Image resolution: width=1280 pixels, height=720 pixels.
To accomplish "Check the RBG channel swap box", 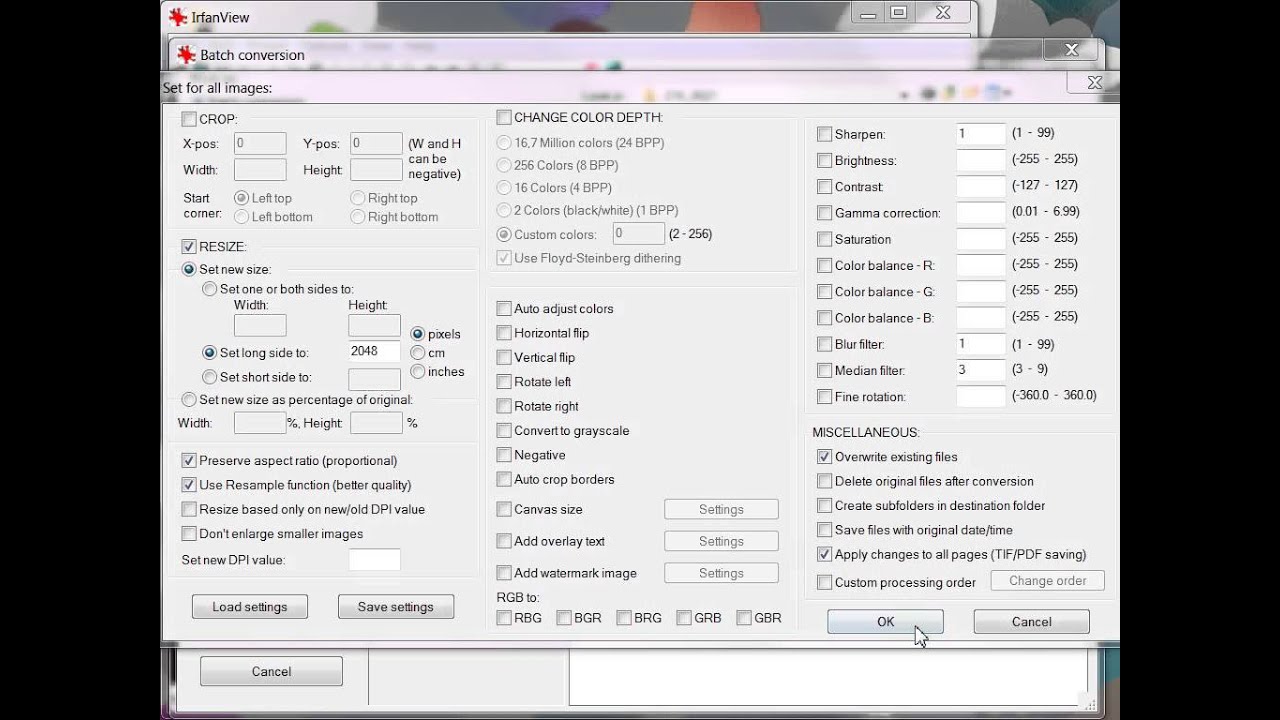I will coord(504,618).
